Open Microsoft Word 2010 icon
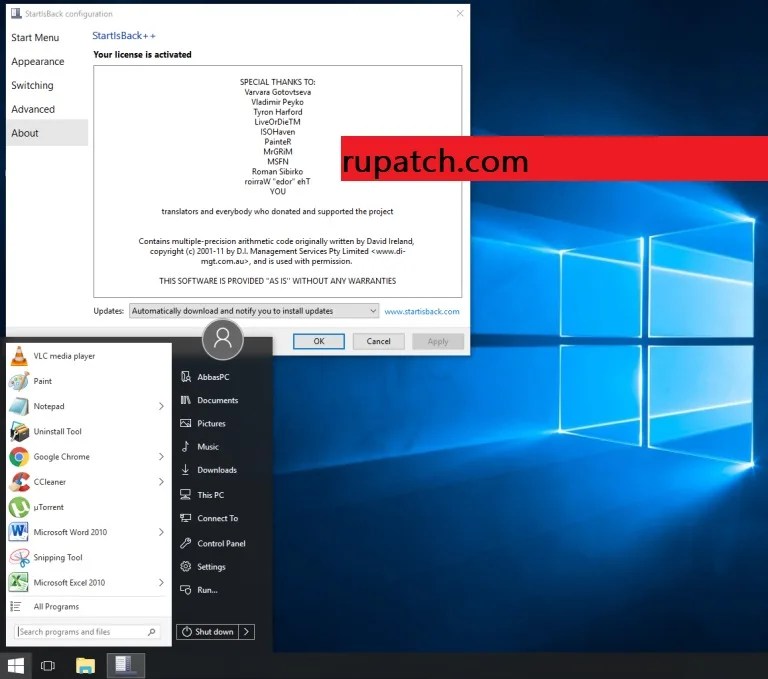 [x=19, y=532]
